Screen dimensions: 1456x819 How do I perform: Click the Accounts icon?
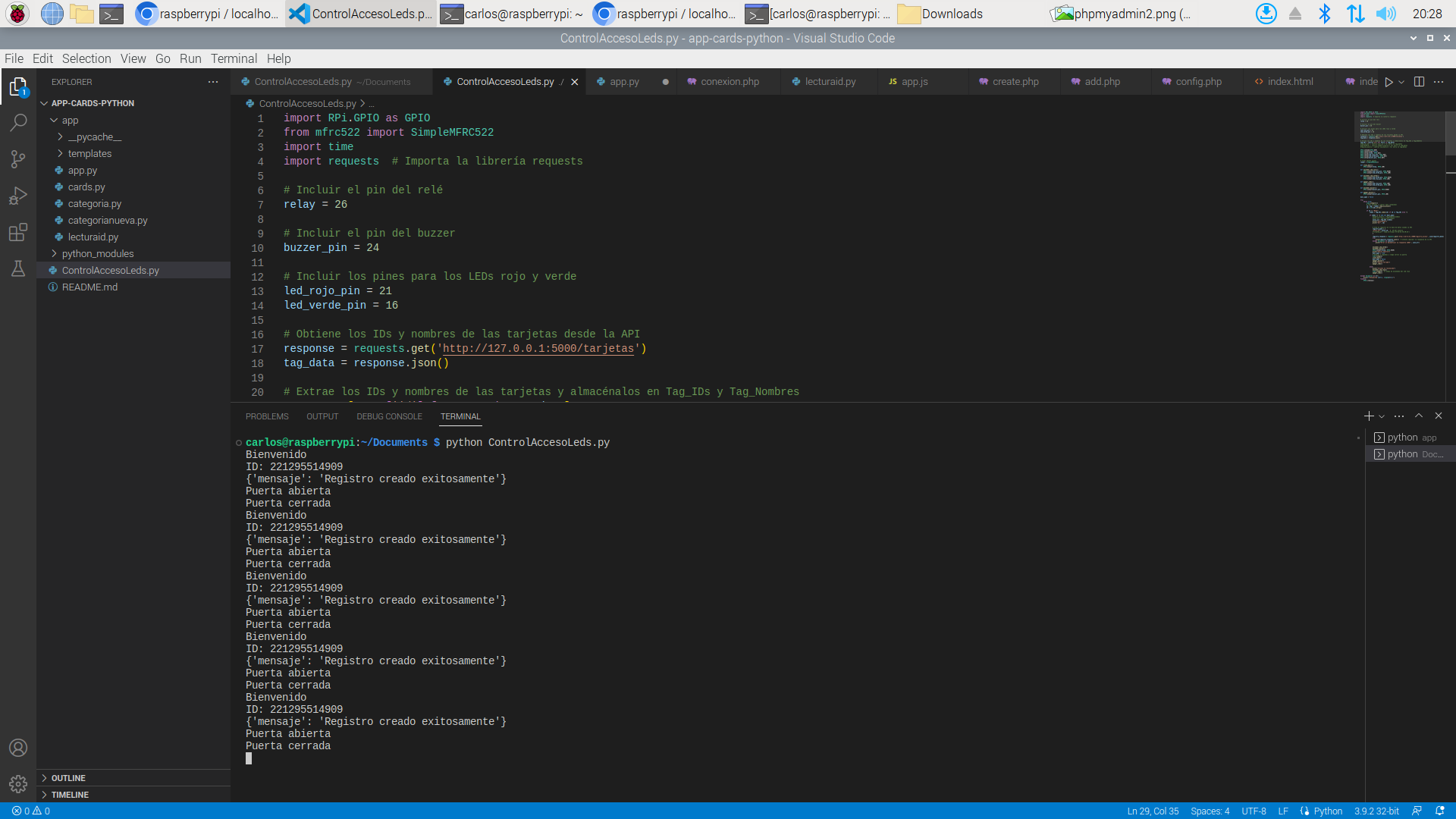click(x=18, y=748)
